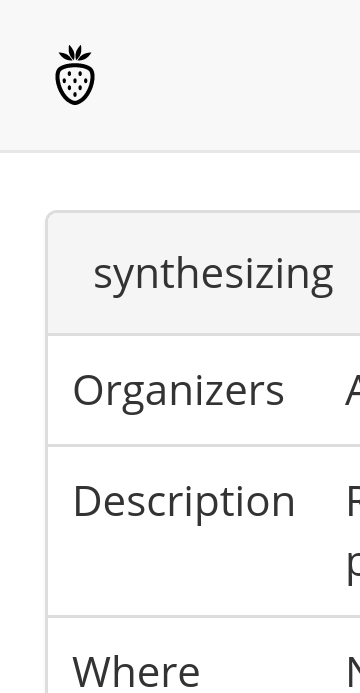Click the "synthesizing" card title
The image size is (360, 693).
(x=213, y=274)
